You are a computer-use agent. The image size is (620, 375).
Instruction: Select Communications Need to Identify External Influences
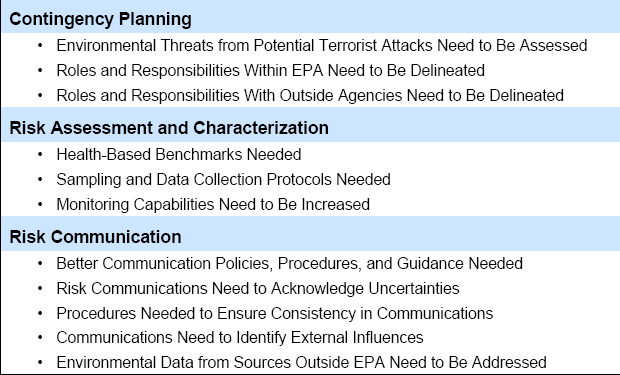(x=240, y=337)
